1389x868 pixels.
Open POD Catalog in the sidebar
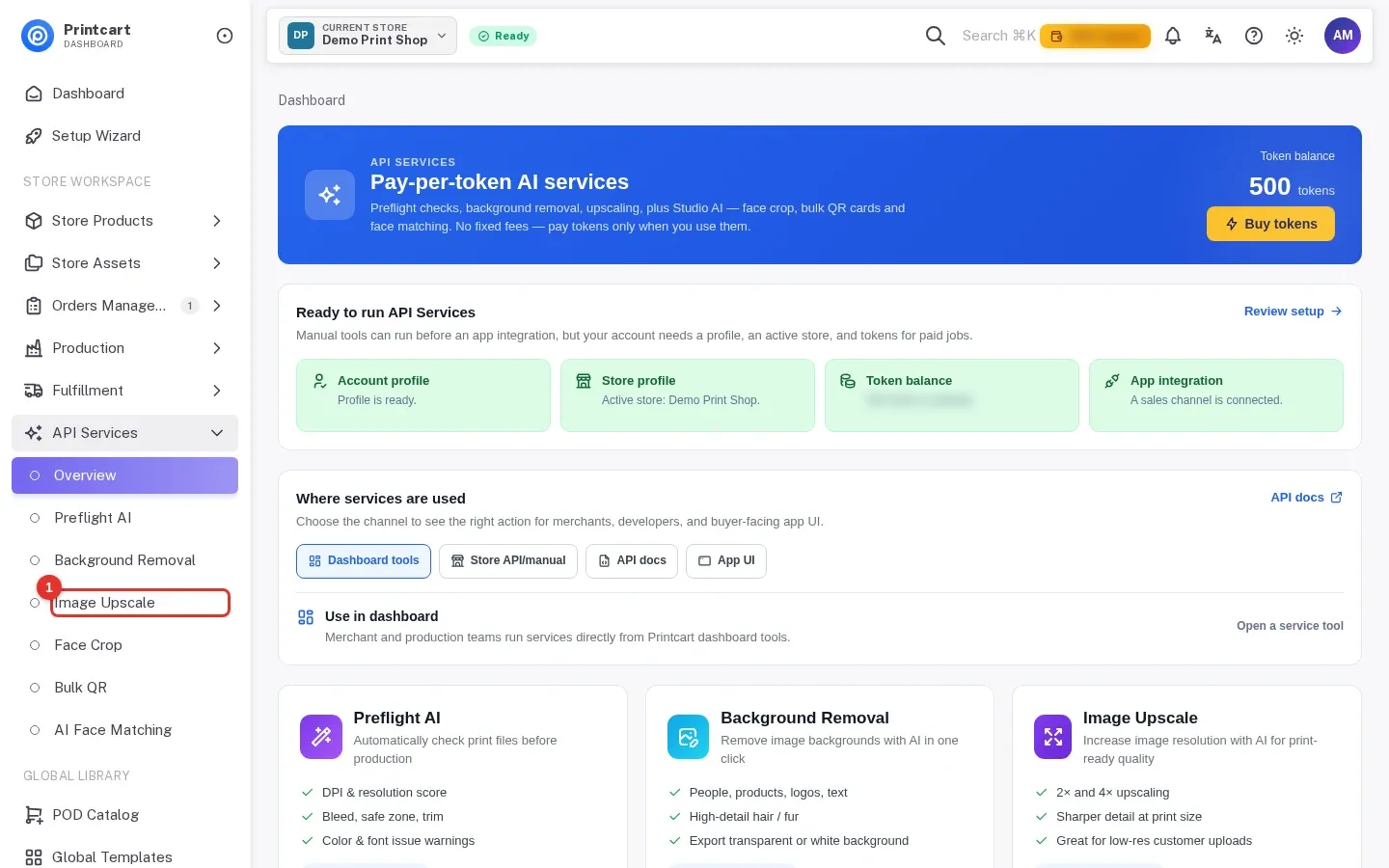point(124,815)
